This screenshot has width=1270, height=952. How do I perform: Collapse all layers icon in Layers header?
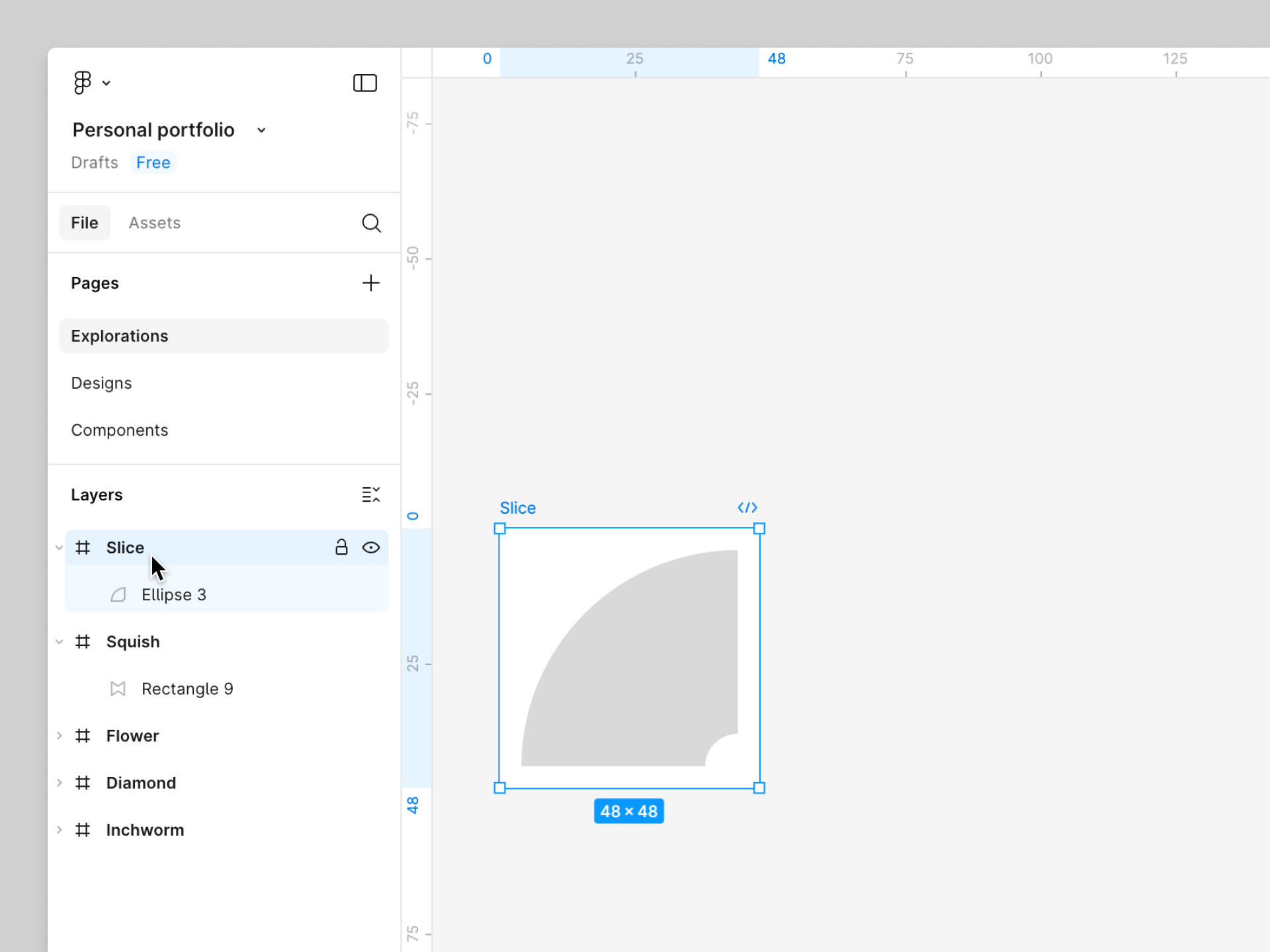370,495
